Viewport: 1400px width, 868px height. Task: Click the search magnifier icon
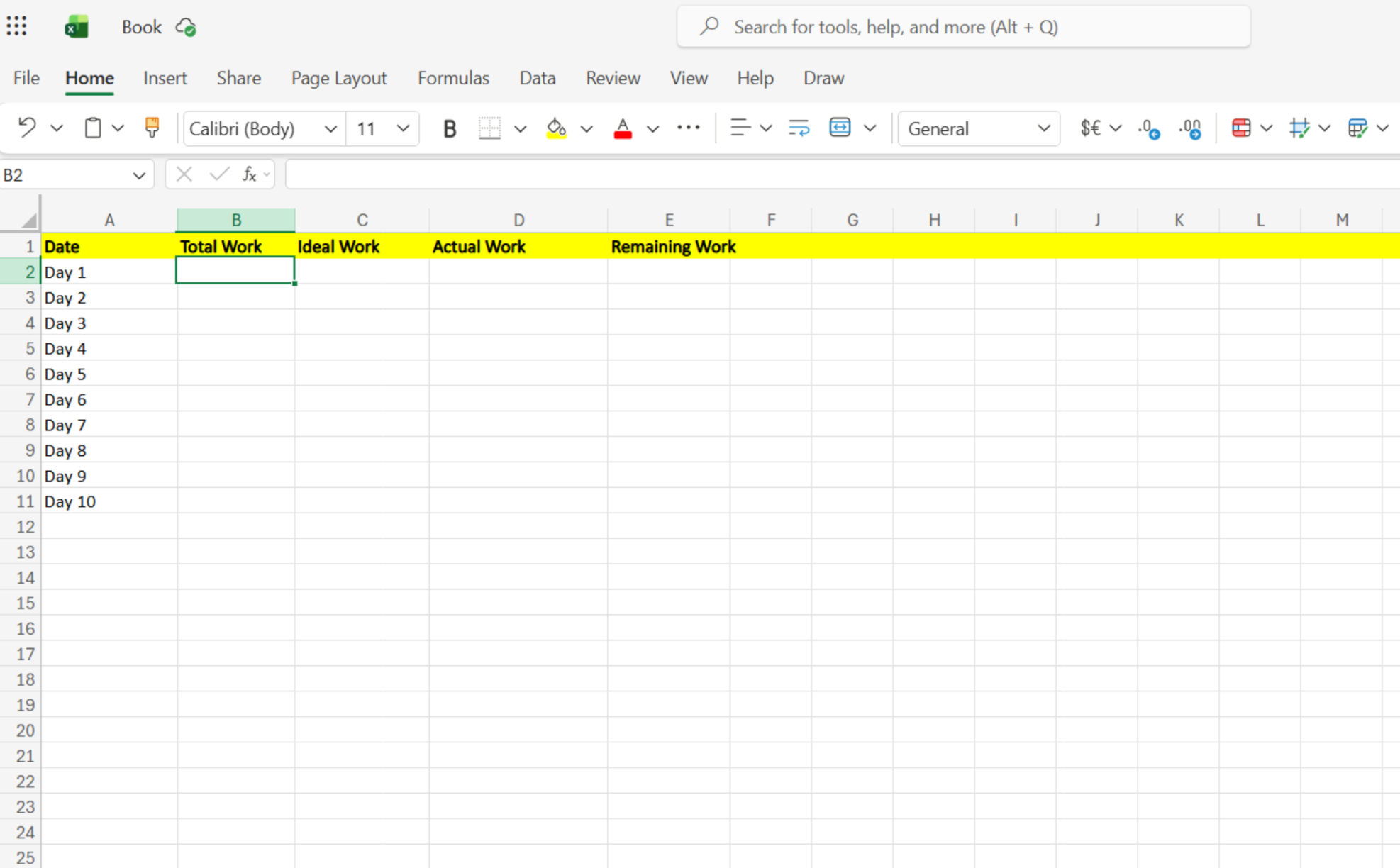709,27
